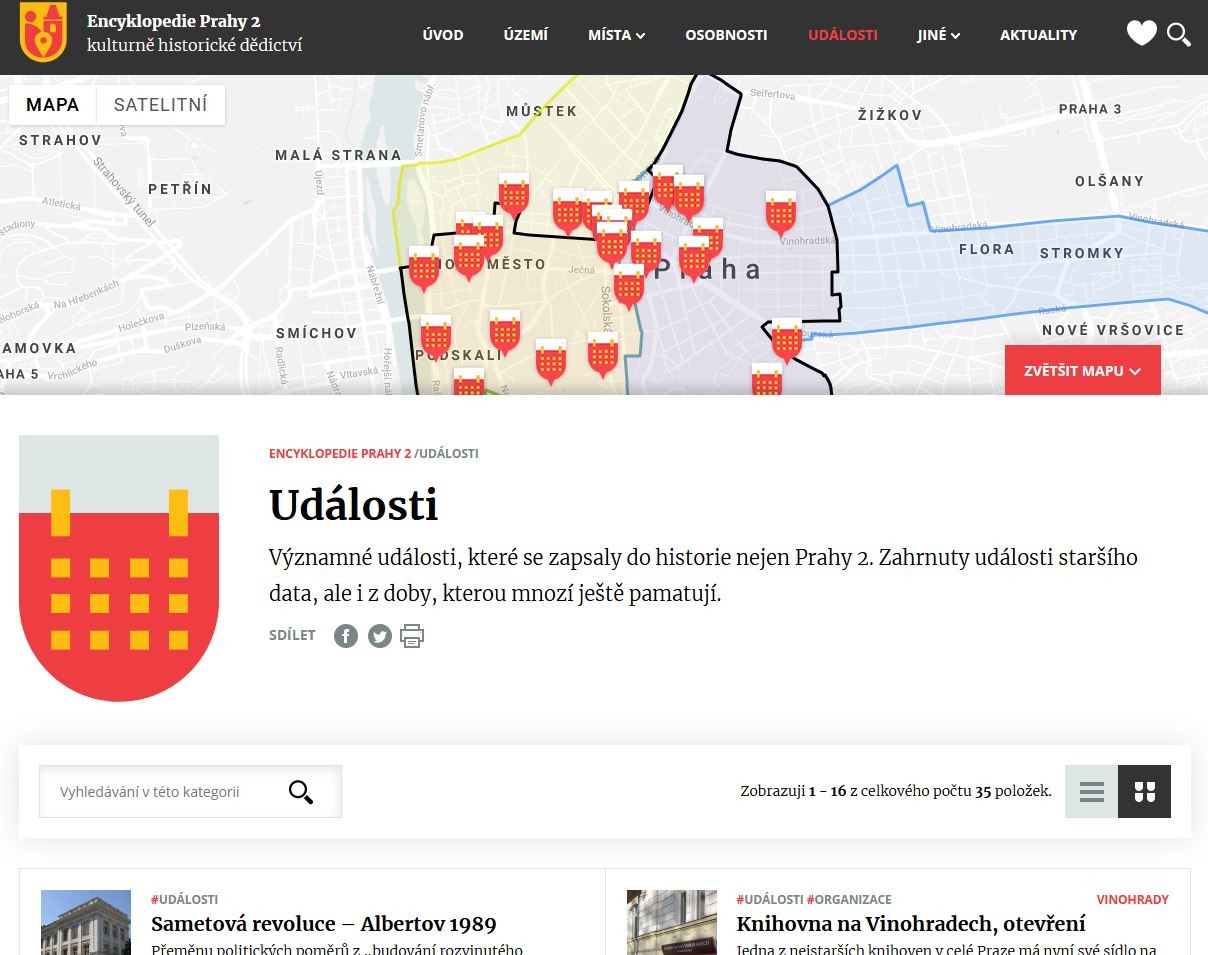Print page using the printer icon

pyautogui.click(x=412, y=636)
